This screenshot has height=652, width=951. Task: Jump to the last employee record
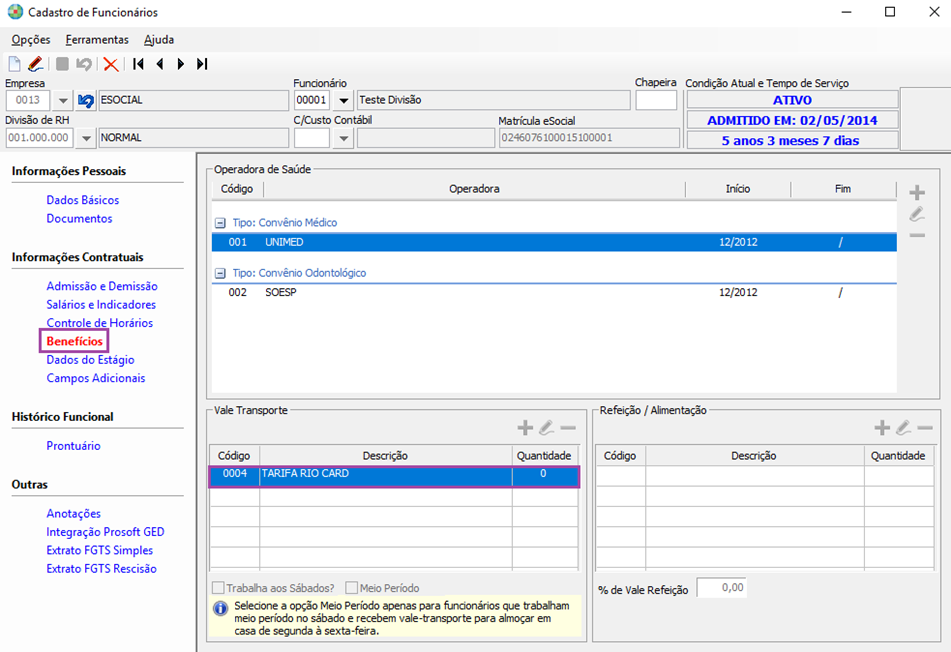[202, 64]
